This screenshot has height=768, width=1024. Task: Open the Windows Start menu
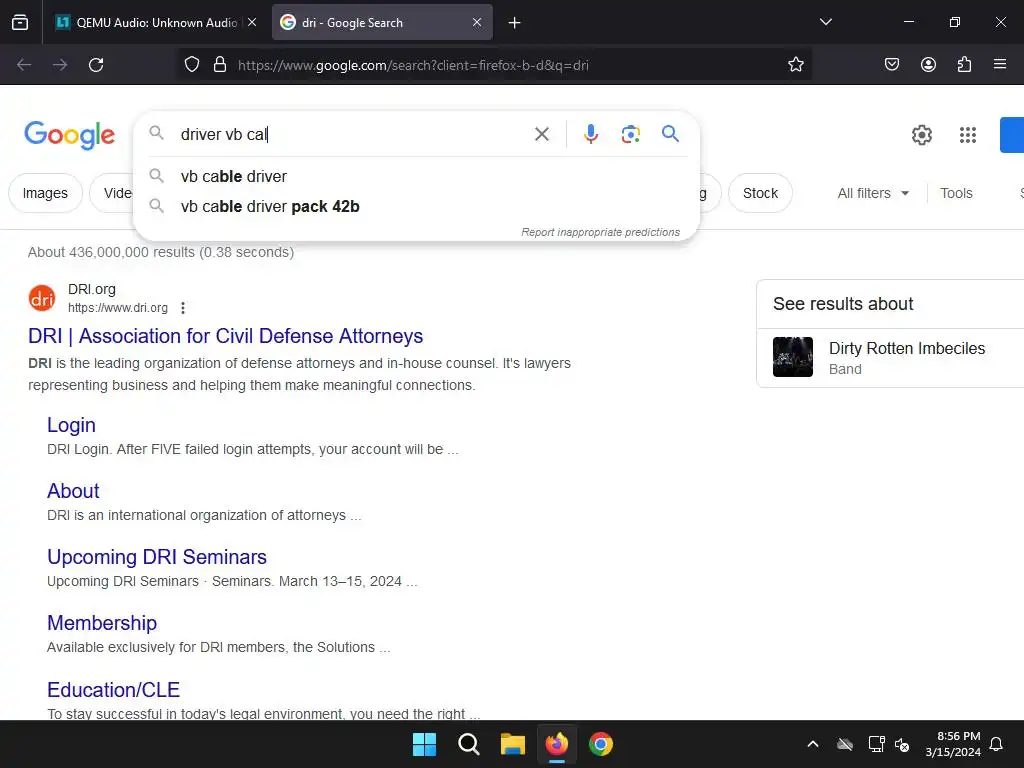[x=424, y=744]
